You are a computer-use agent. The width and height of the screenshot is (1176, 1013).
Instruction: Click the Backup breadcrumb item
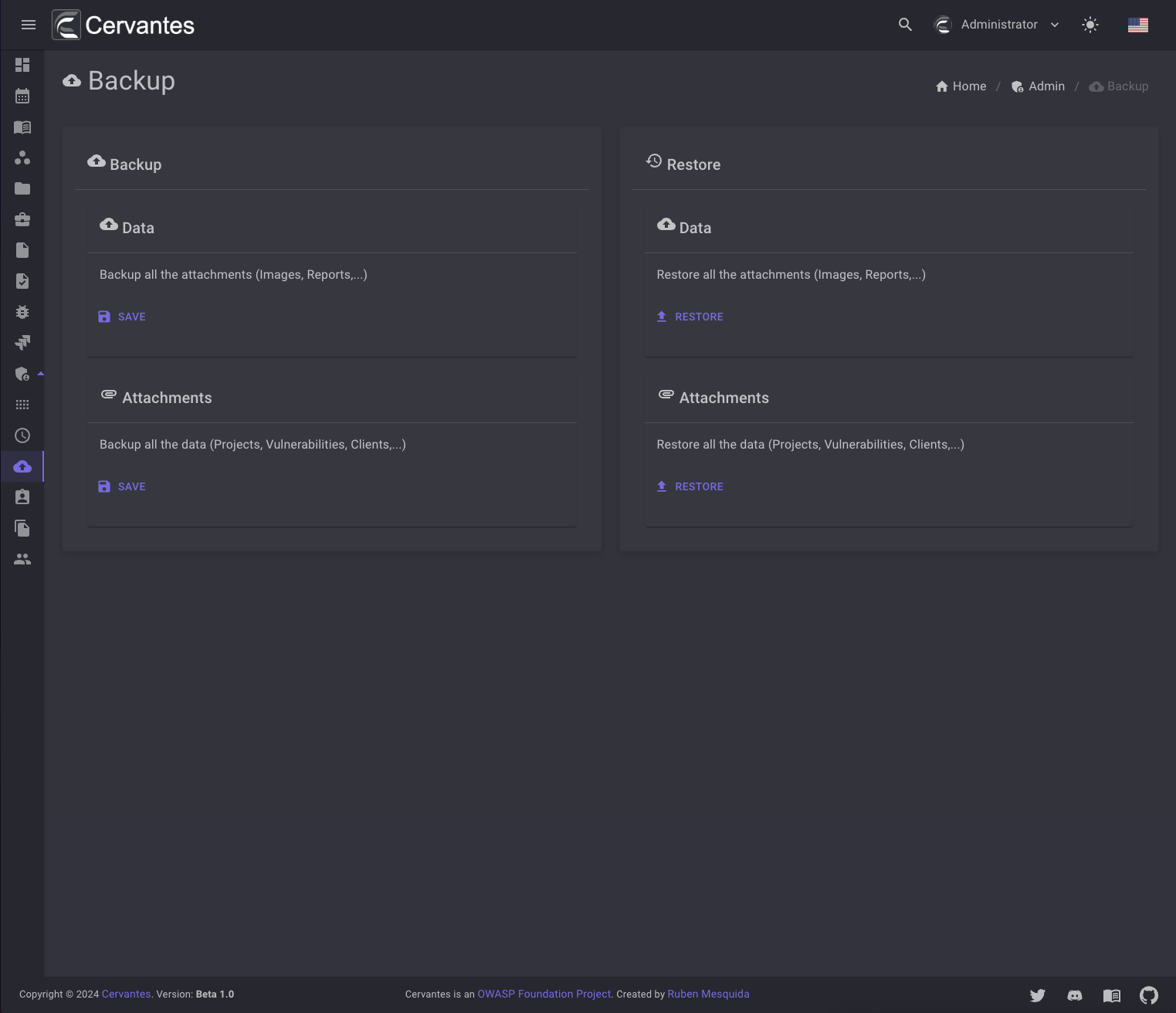click(x=1118, y=86)
